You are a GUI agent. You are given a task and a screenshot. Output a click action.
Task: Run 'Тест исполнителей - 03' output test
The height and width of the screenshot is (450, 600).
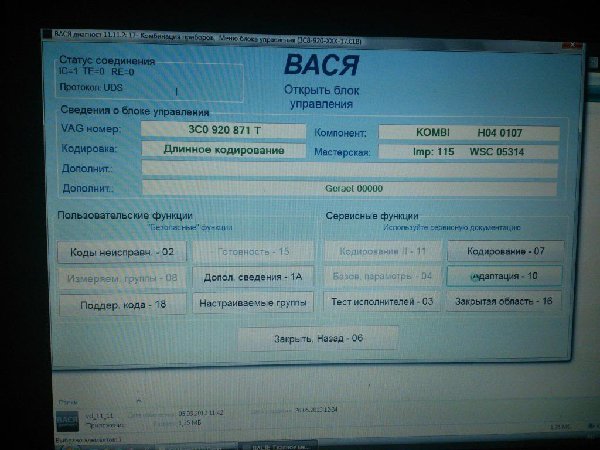pyautogui.click(x=383, y=300)
